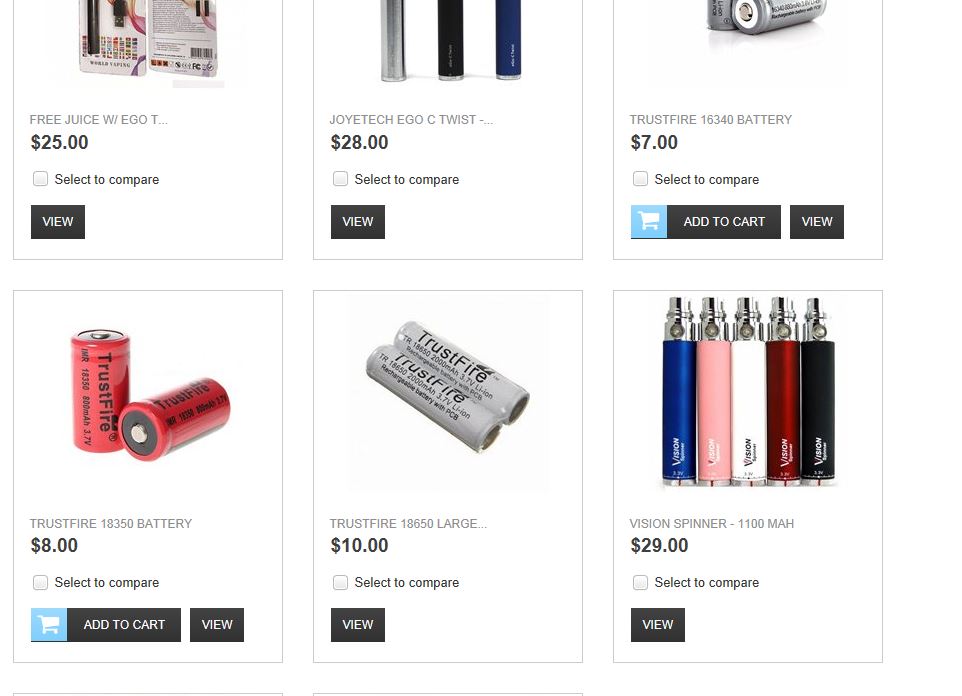Mark Vision Spinner 1100 mAh for comparison
The height and width of the screenshot is (696, 962).
pyautogui.click(x=641, y=582)
